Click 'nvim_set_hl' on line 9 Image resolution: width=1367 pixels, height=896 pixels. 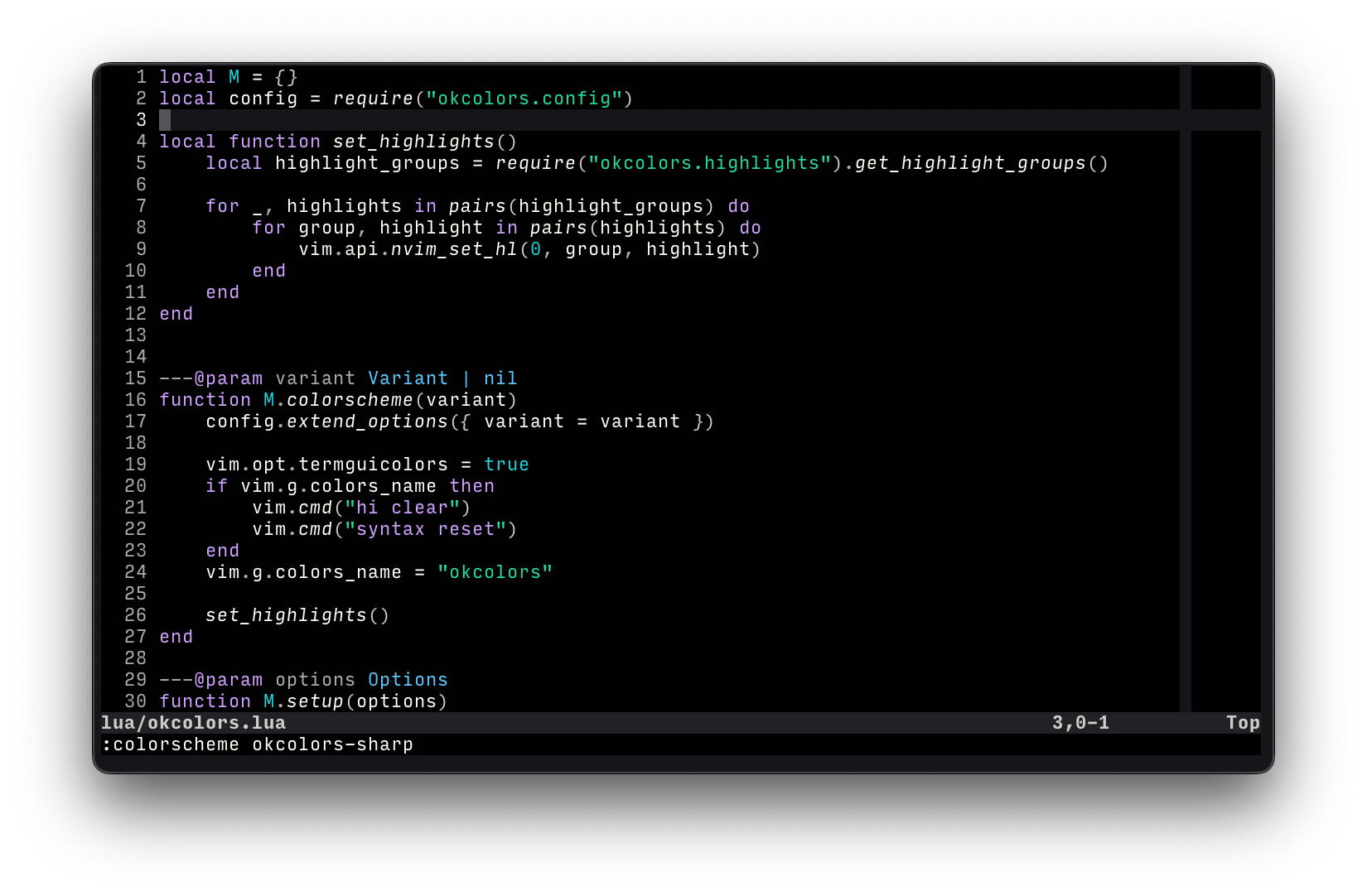click(x=454, y=249)
